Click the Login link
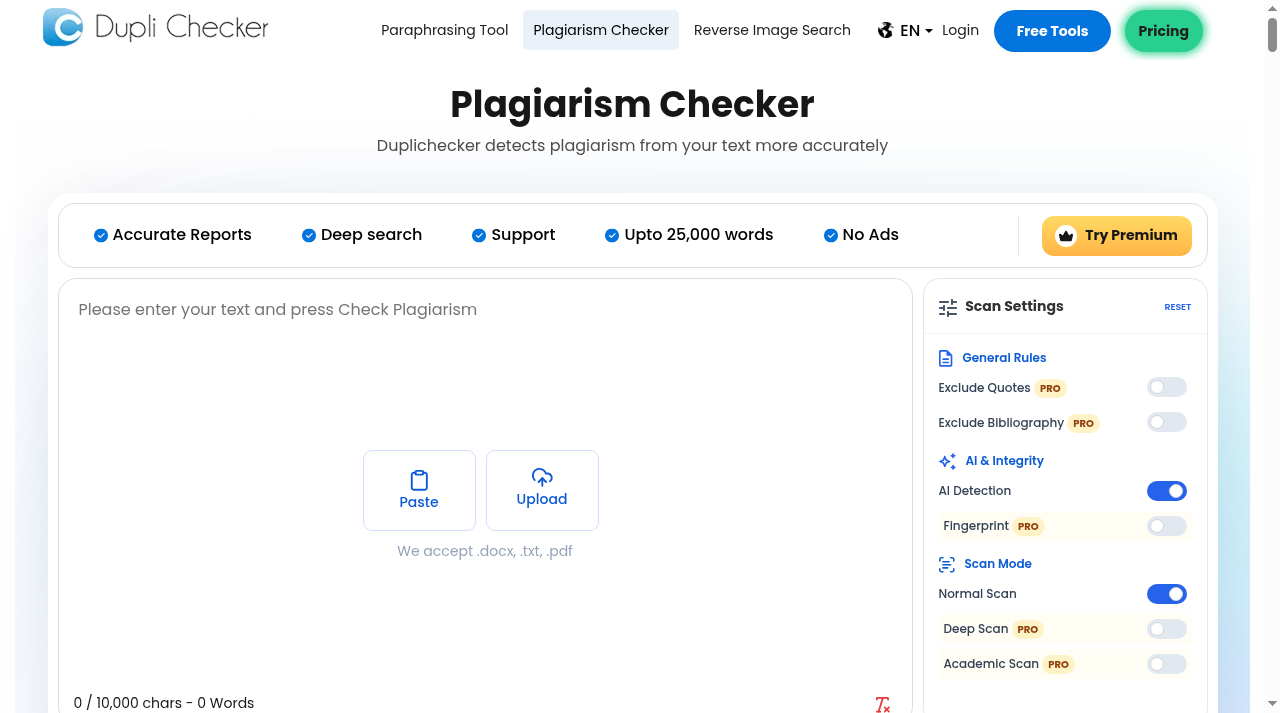Screen dimensions: 1280x713 pos(960,30)
